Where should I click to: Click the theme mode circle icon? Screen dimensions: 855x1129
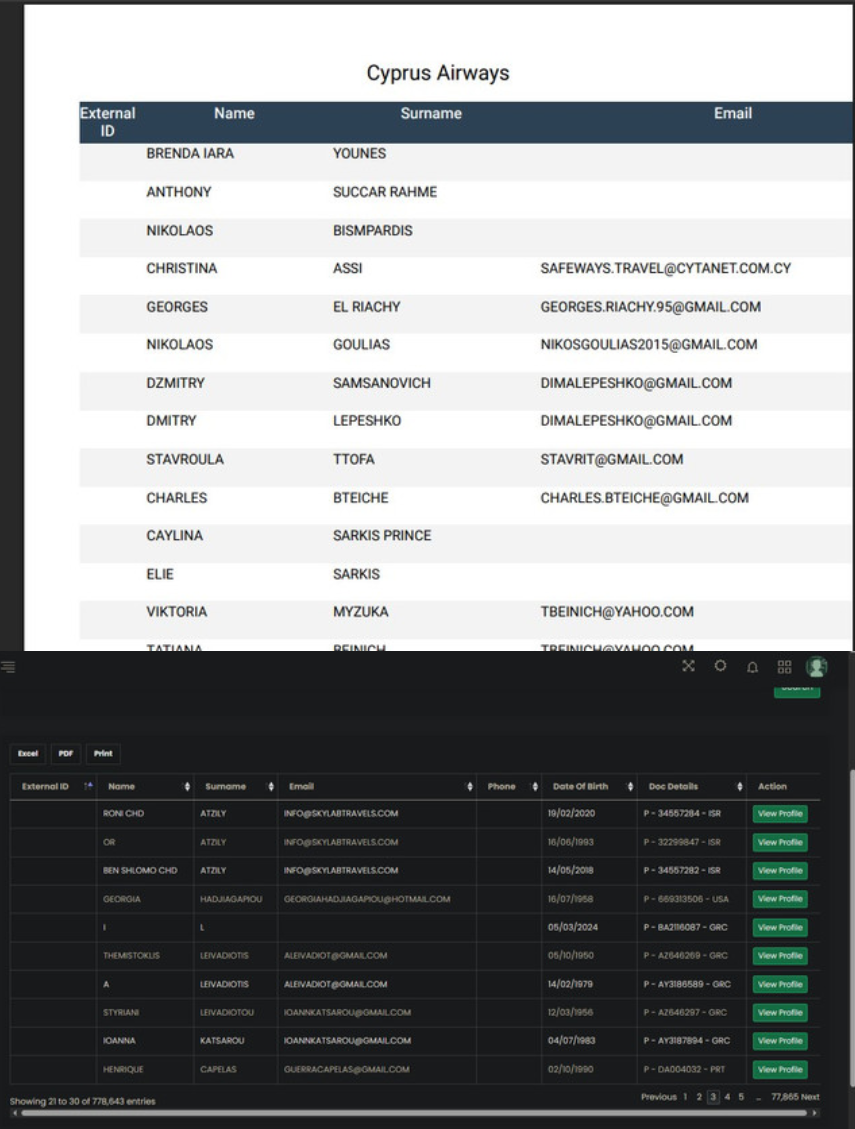tap(720, 666)
